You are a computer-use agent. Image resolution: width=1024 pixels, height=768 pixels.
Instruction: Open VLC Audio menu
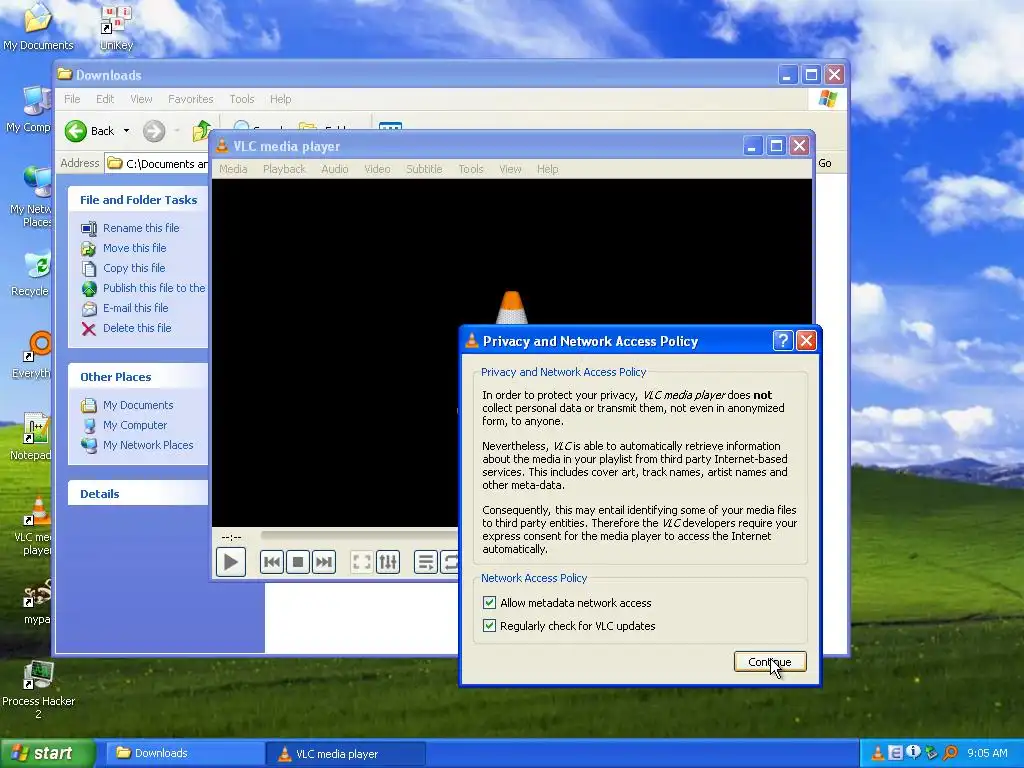pos(334,169)
